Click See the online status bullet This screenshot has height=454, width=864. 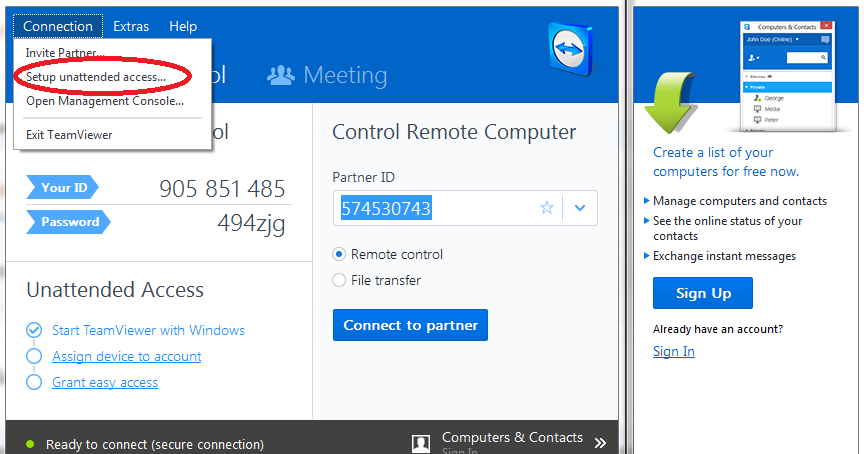(727, 228)
